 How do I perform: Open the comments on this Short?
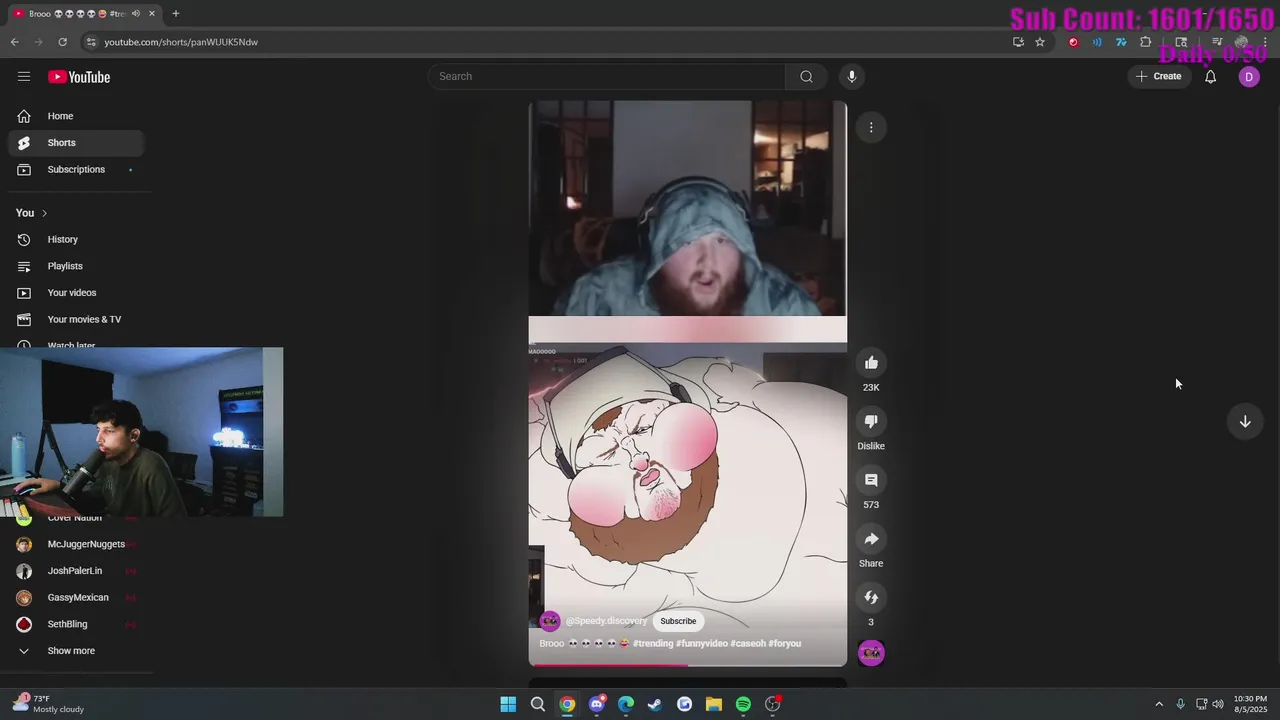[871, 480]
